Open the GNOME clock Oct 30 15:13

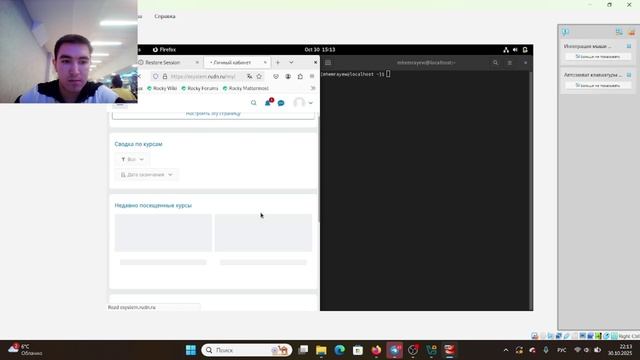320,49
